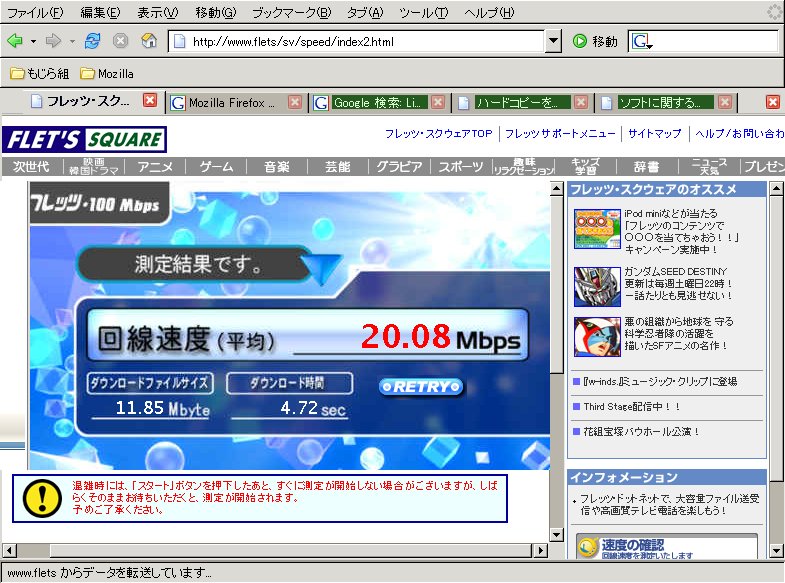Select the スポーツ category tab
The image size is (785, 583).
(x=461, y=167)
